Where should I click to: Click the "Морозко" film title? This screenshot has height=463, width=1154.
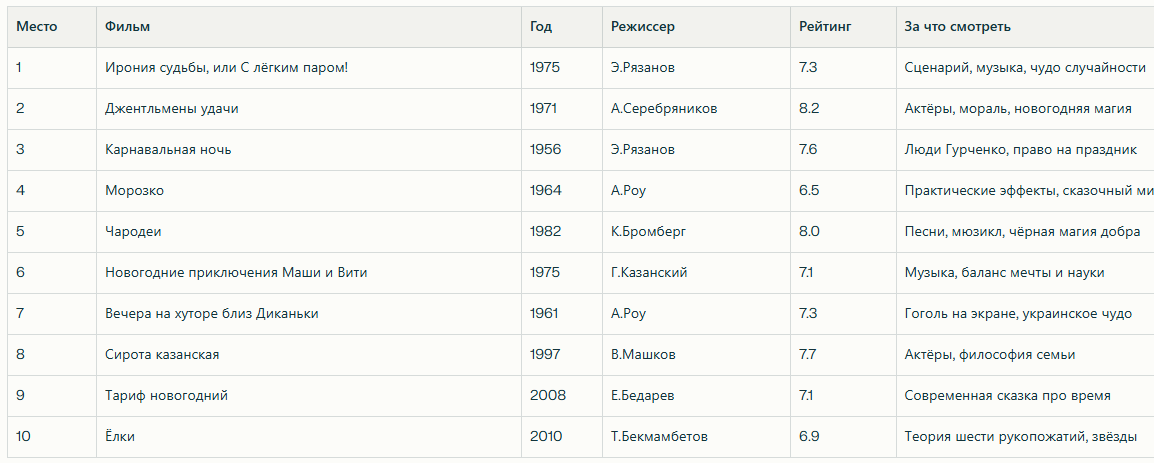click(x=134, y=190)
